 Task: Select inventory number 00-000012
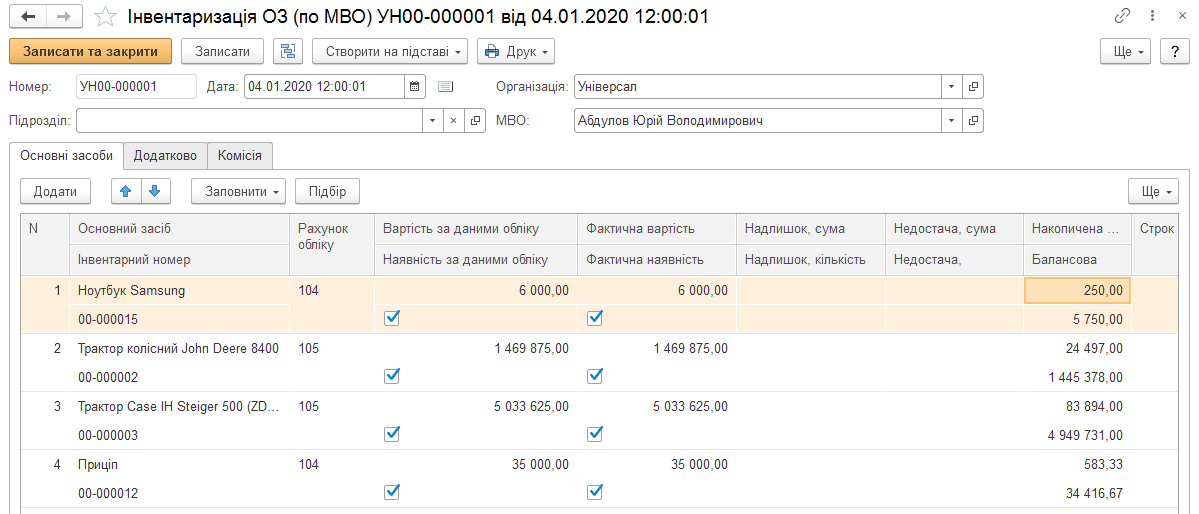click(x=180, y=493)
